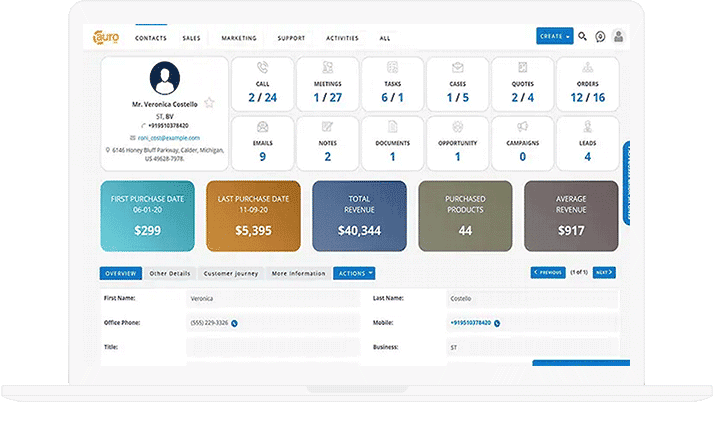The width and height of the screenshot is (715, 430).
Task: Click the Next record button
Action: pos(604,272)
